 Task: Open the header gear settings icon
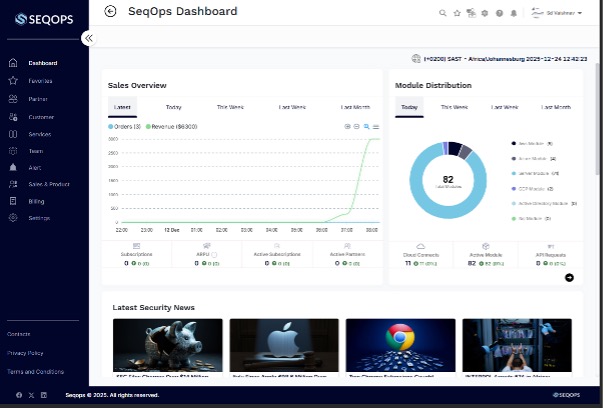(x=485, y=13)
